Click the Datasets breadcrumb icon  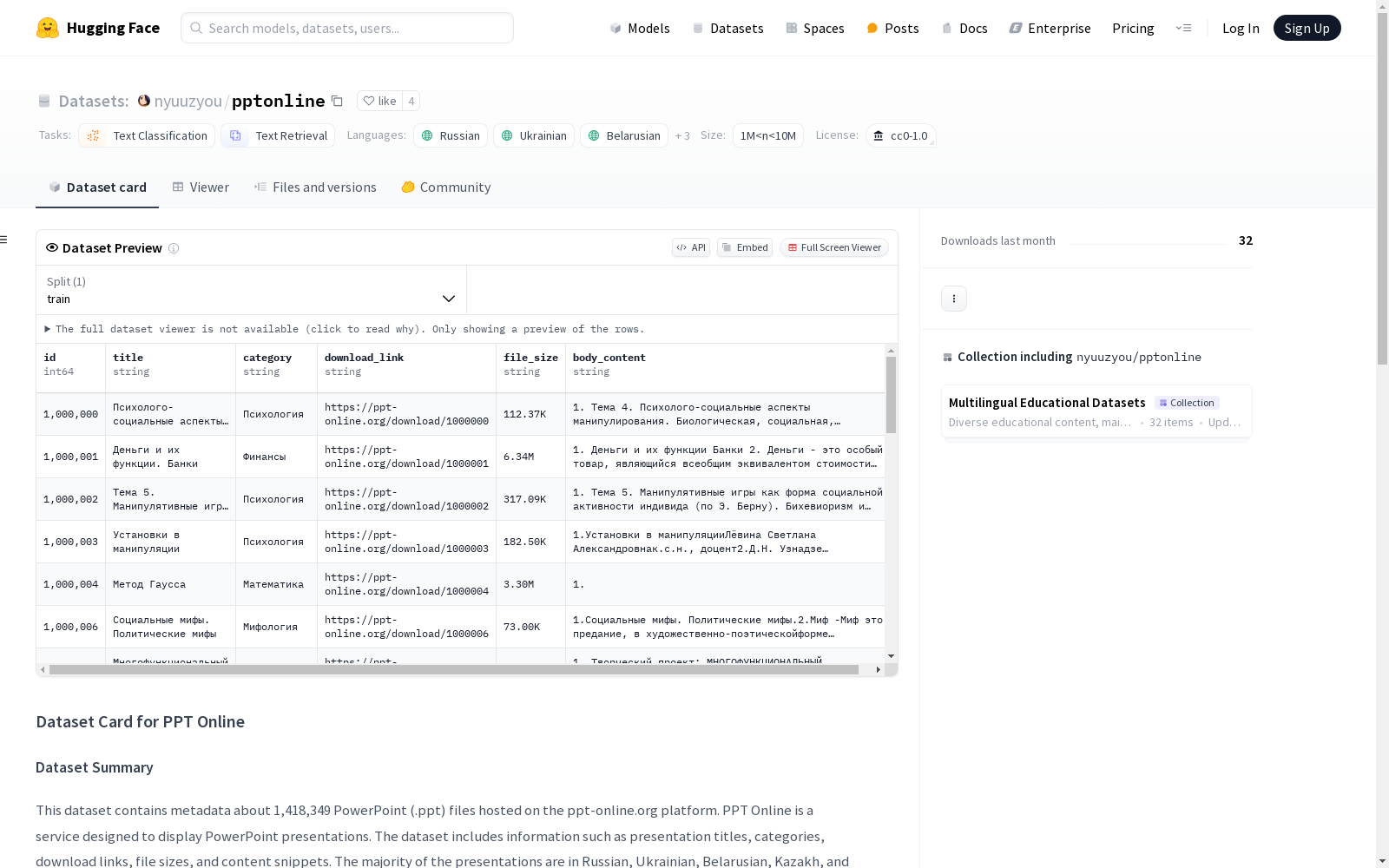(44, 101)
